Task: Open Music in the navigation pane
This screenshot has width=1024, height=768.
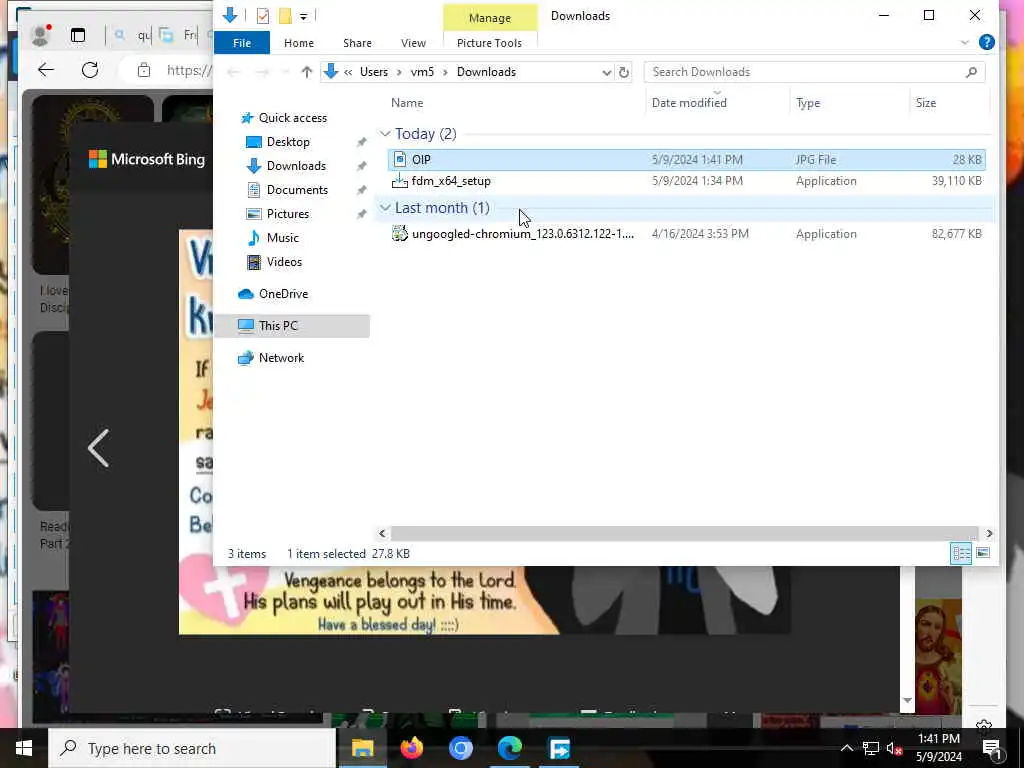Action: (282, 238)
